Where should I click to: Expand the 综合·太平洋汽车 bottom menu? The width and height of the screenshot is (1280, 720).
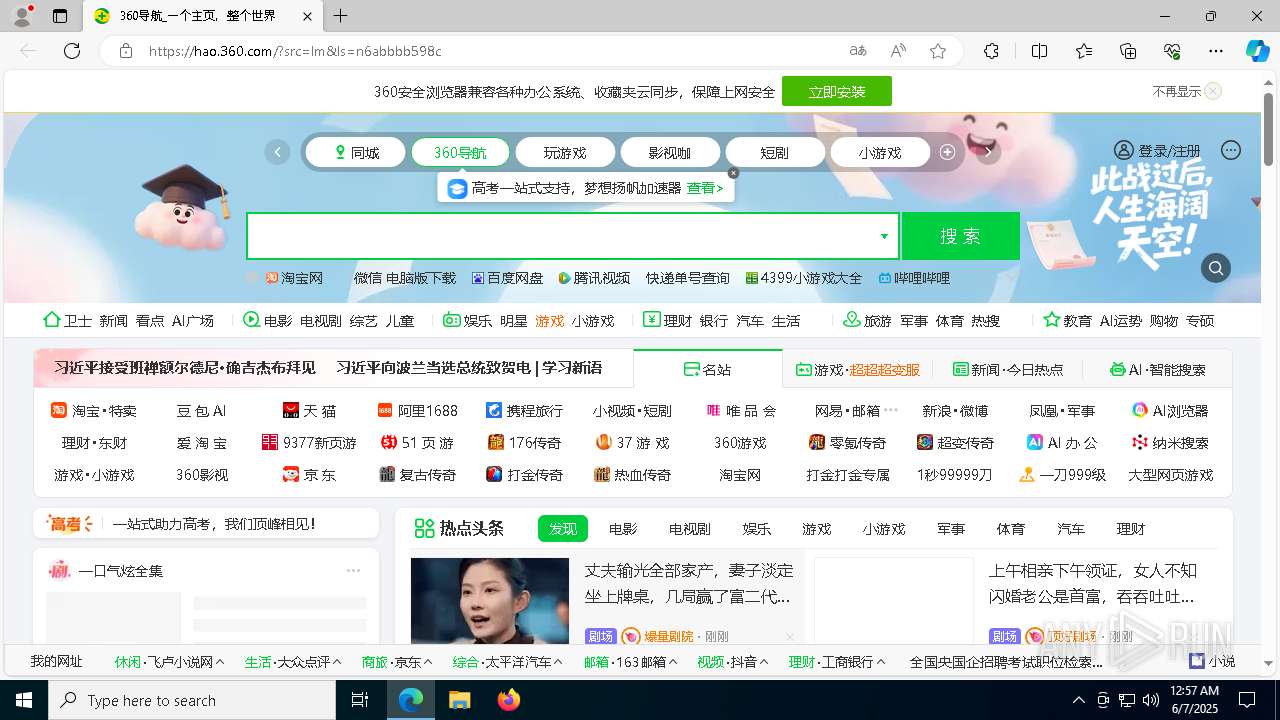[x=508, y=661]
